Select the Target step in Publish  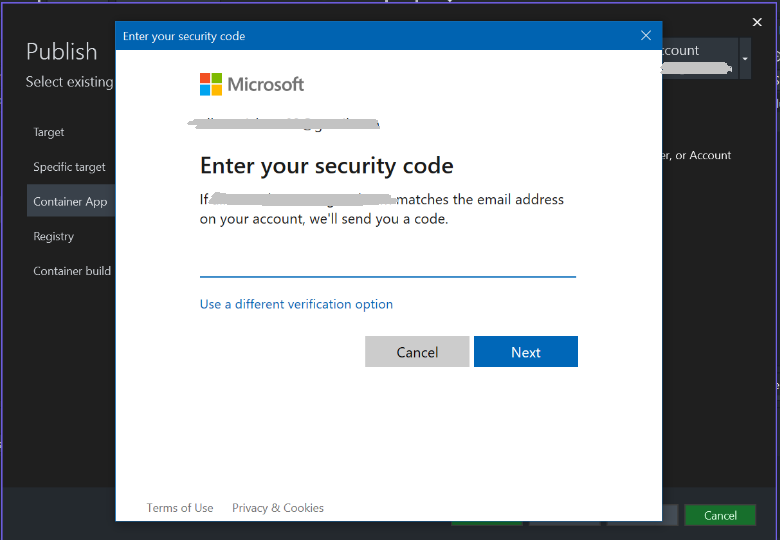point(49,132)
